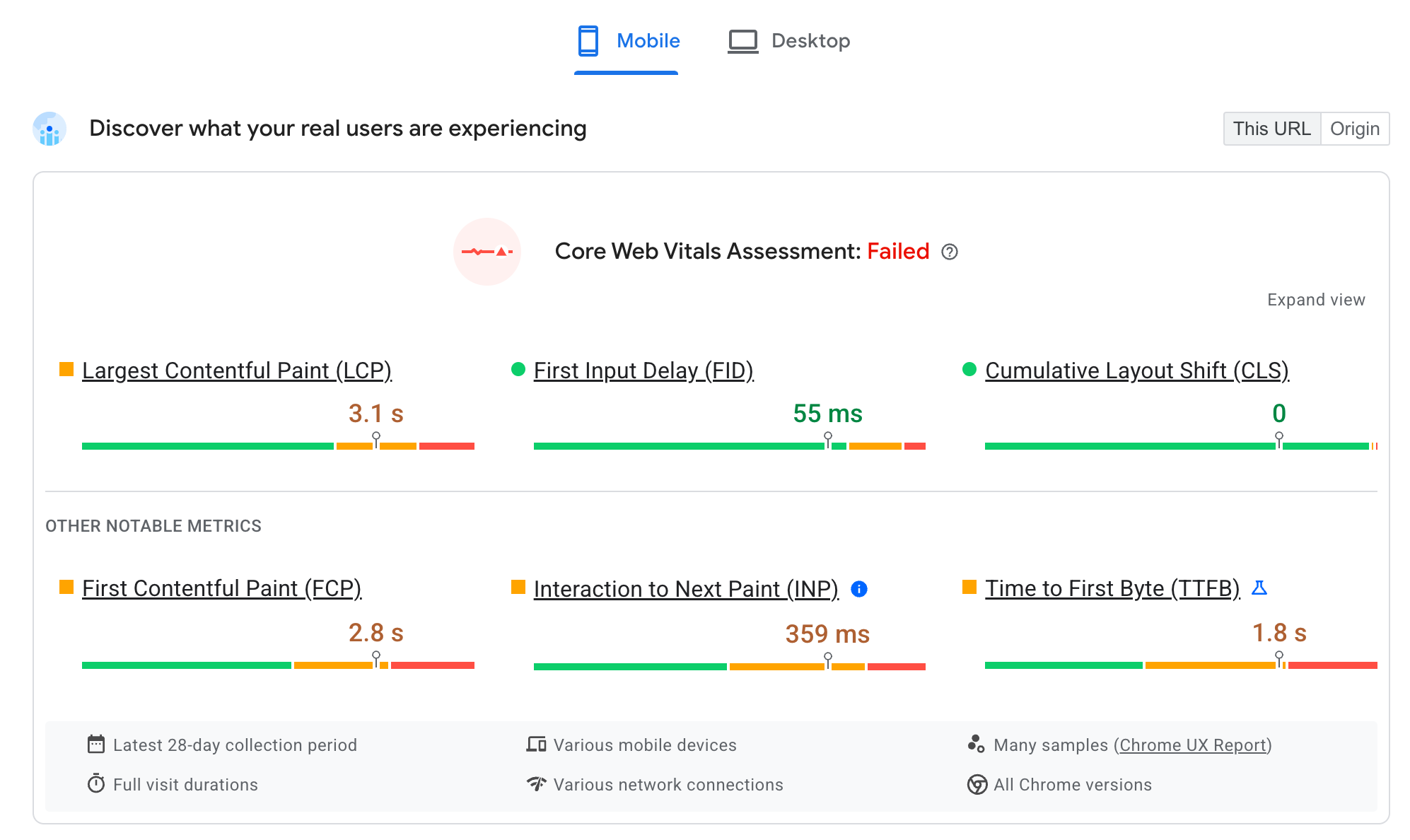Click the Interaction to Next Paint info icon
This screenshot has height=840, width=1410.
pyautogui.click(x=858, y=588)
